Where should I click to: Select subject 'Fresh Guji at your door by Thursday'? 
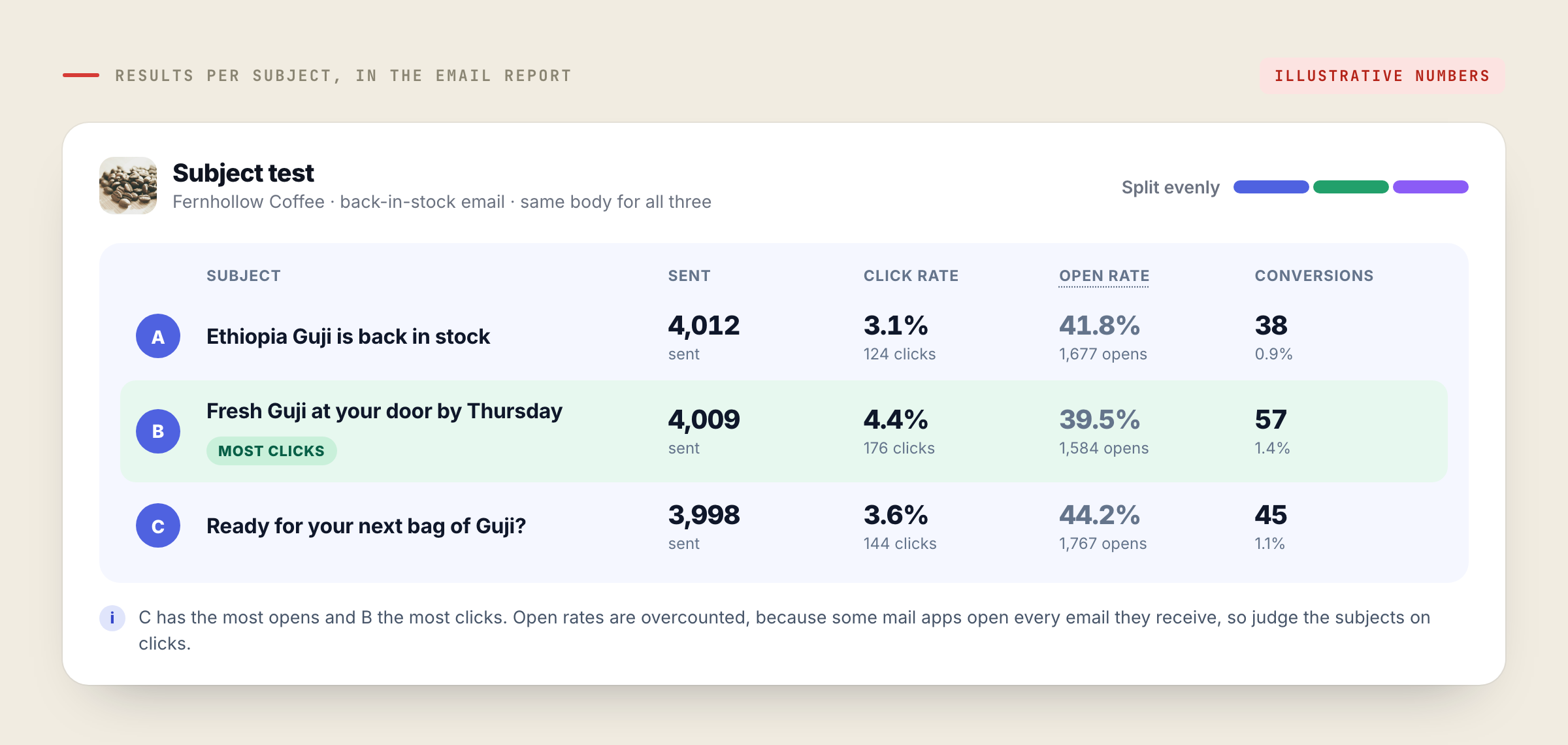[384, 411]
